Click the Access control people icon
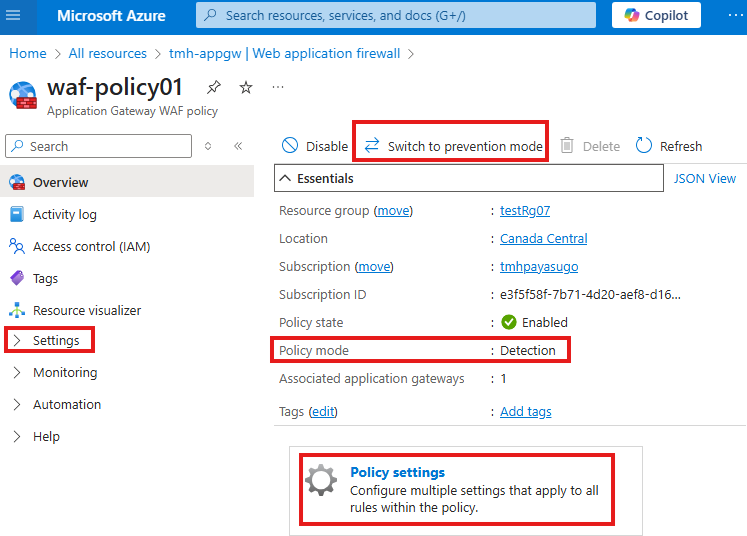The height and width of the screenshot is (536, 747). pyautogui.click(x=17, y=246)
